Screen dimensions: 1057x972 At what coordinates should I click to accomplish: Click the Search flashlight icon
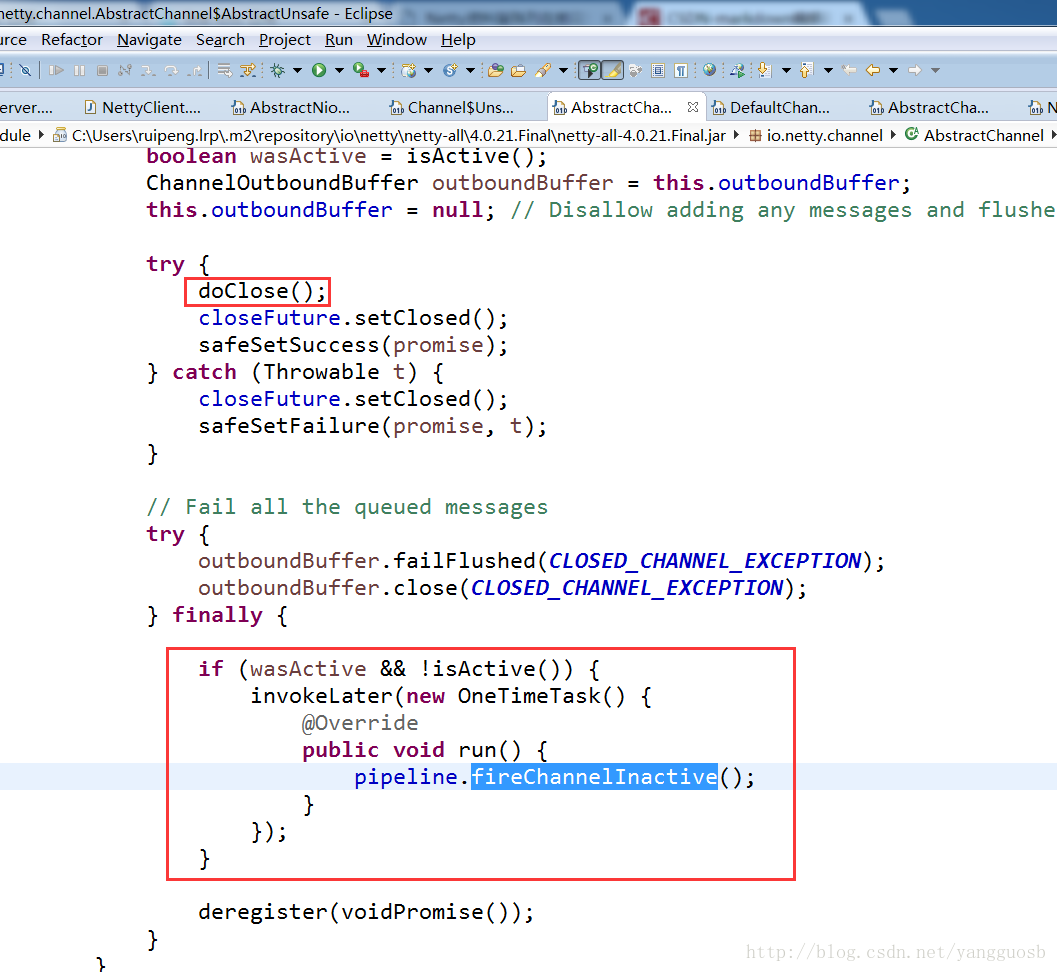tap(543, 70)
